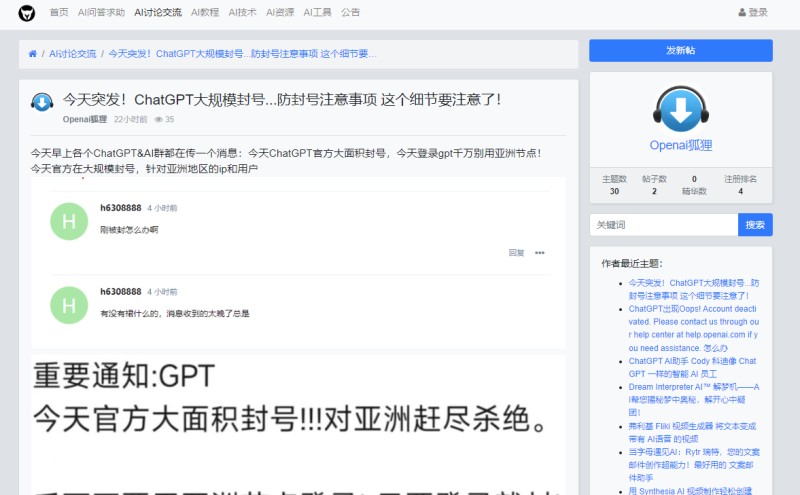
Task: Click the Openai狐狸 name in sidebar card
Action: [681, 145]
